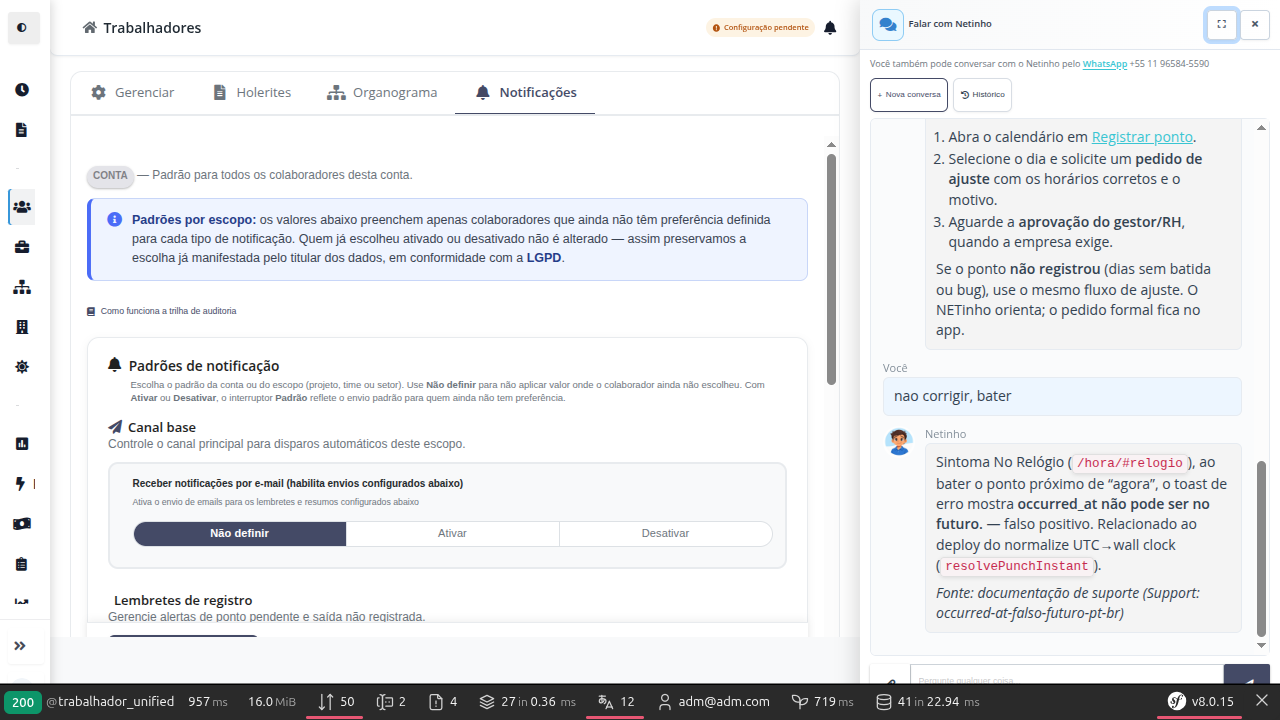The height and width of the screenshot is (720, 1280).
Task: Open the chat Histórico
Action: tap(982, 95)
